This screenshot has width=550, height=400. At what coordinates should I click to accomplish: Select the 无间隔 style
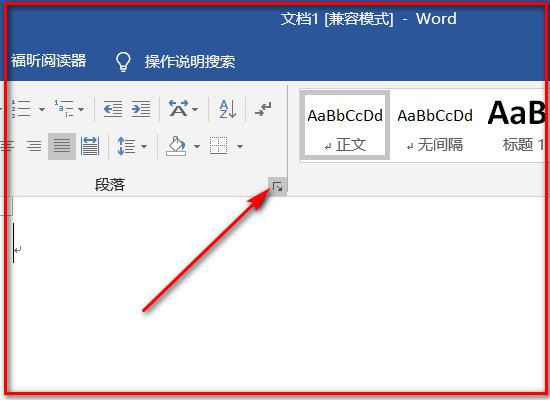point(435,126)
